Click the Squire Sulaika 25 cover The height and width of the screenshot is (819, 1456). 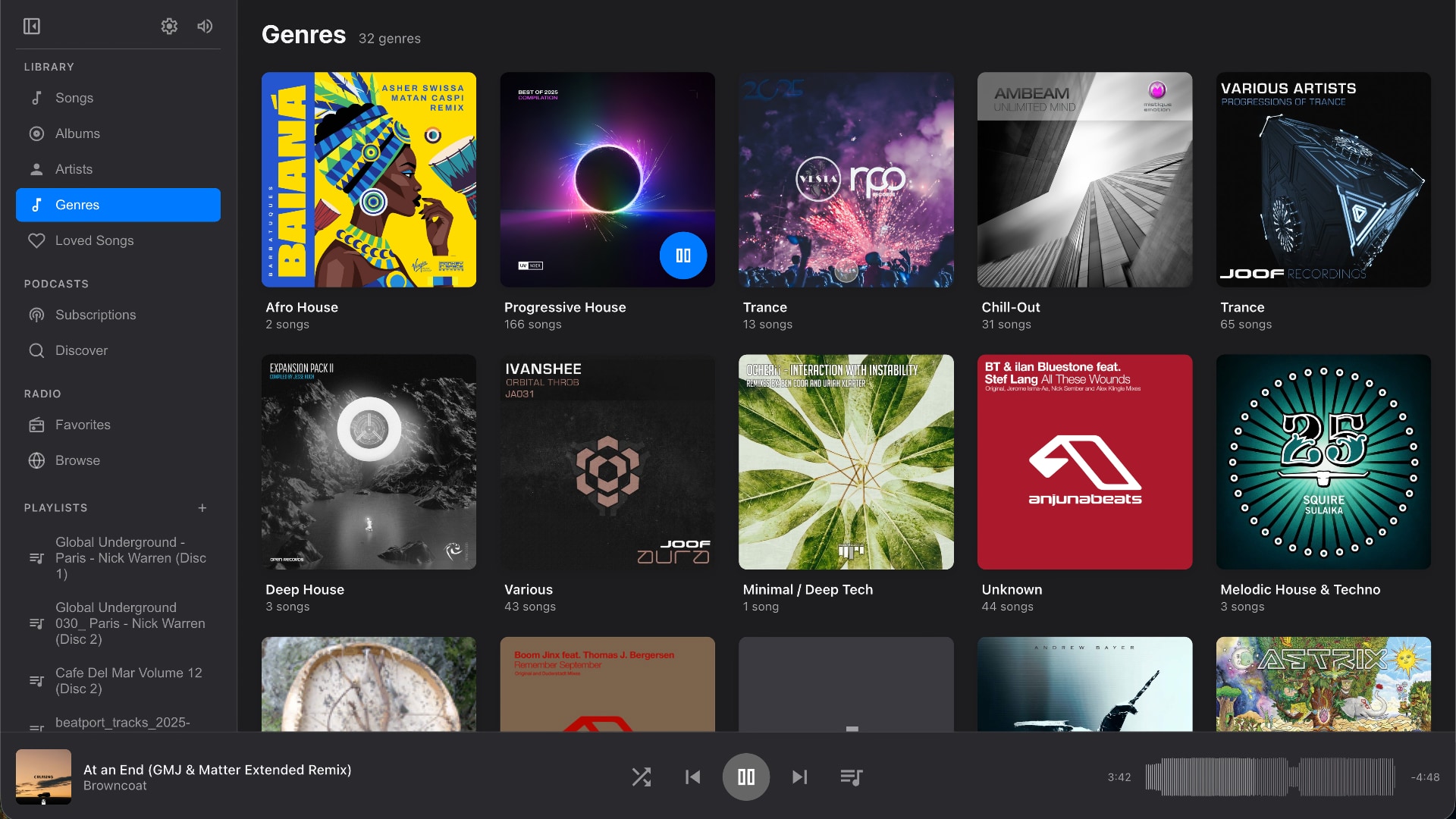1323,462
